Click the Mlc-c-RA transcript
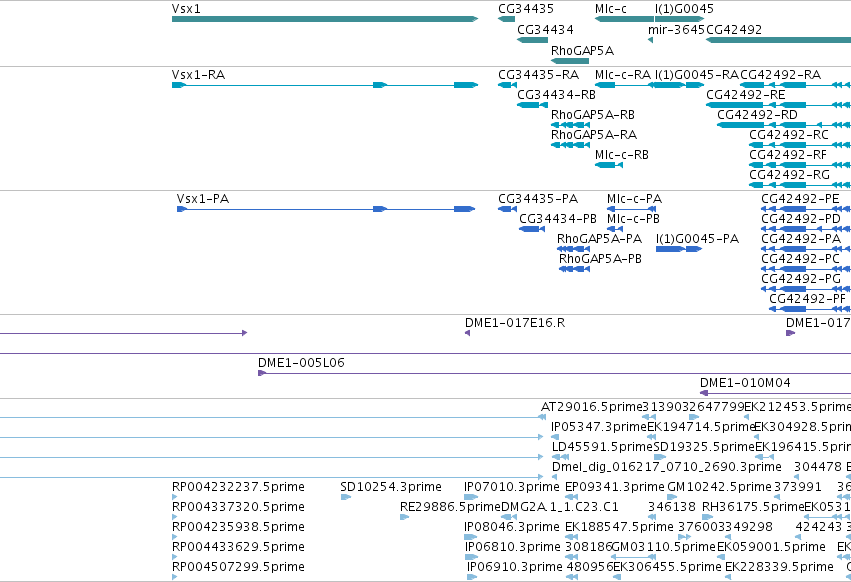 (624, 85)
